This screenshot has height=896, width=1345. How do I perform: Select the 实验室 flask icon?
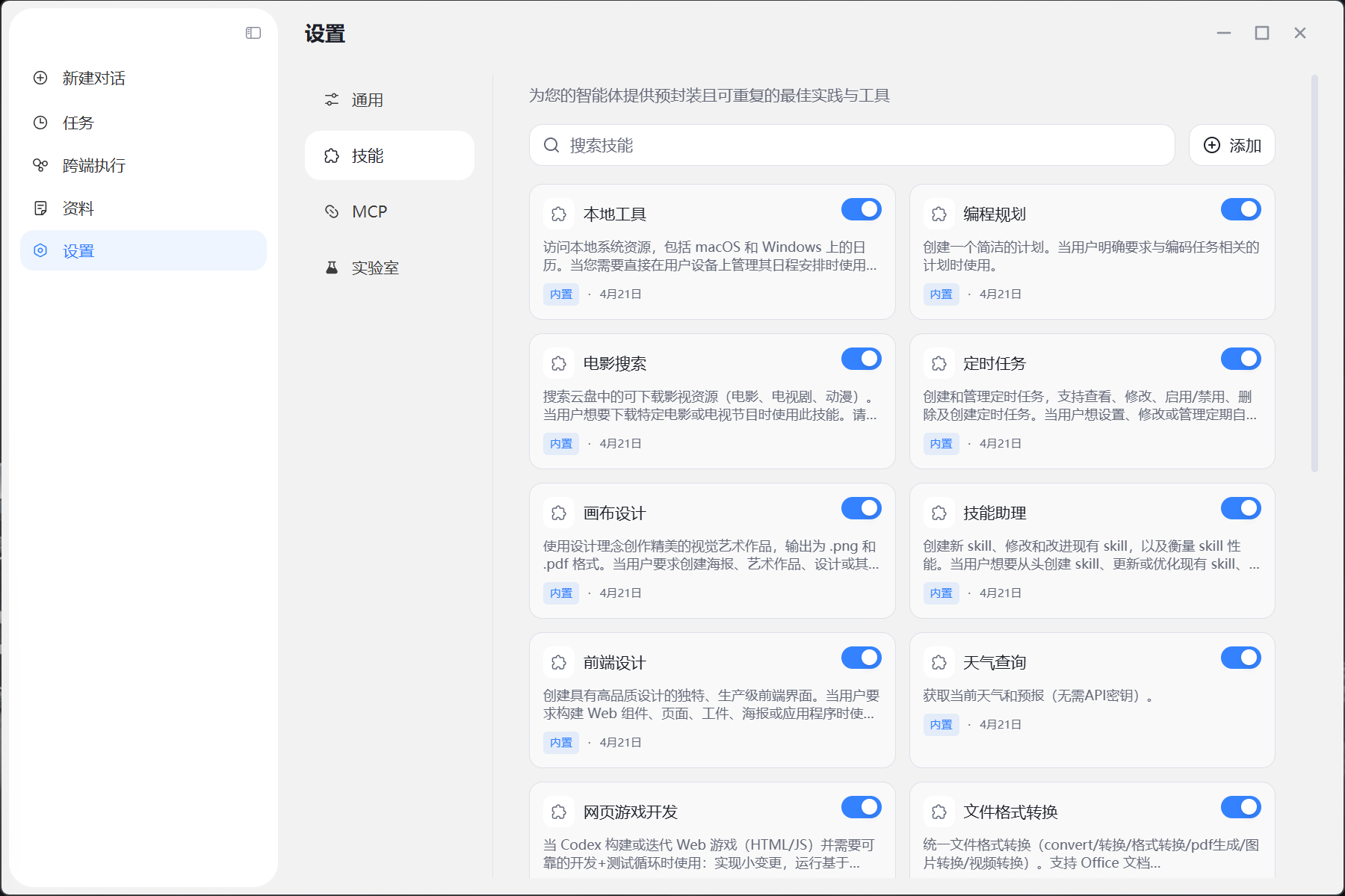(x=331, y=267)
